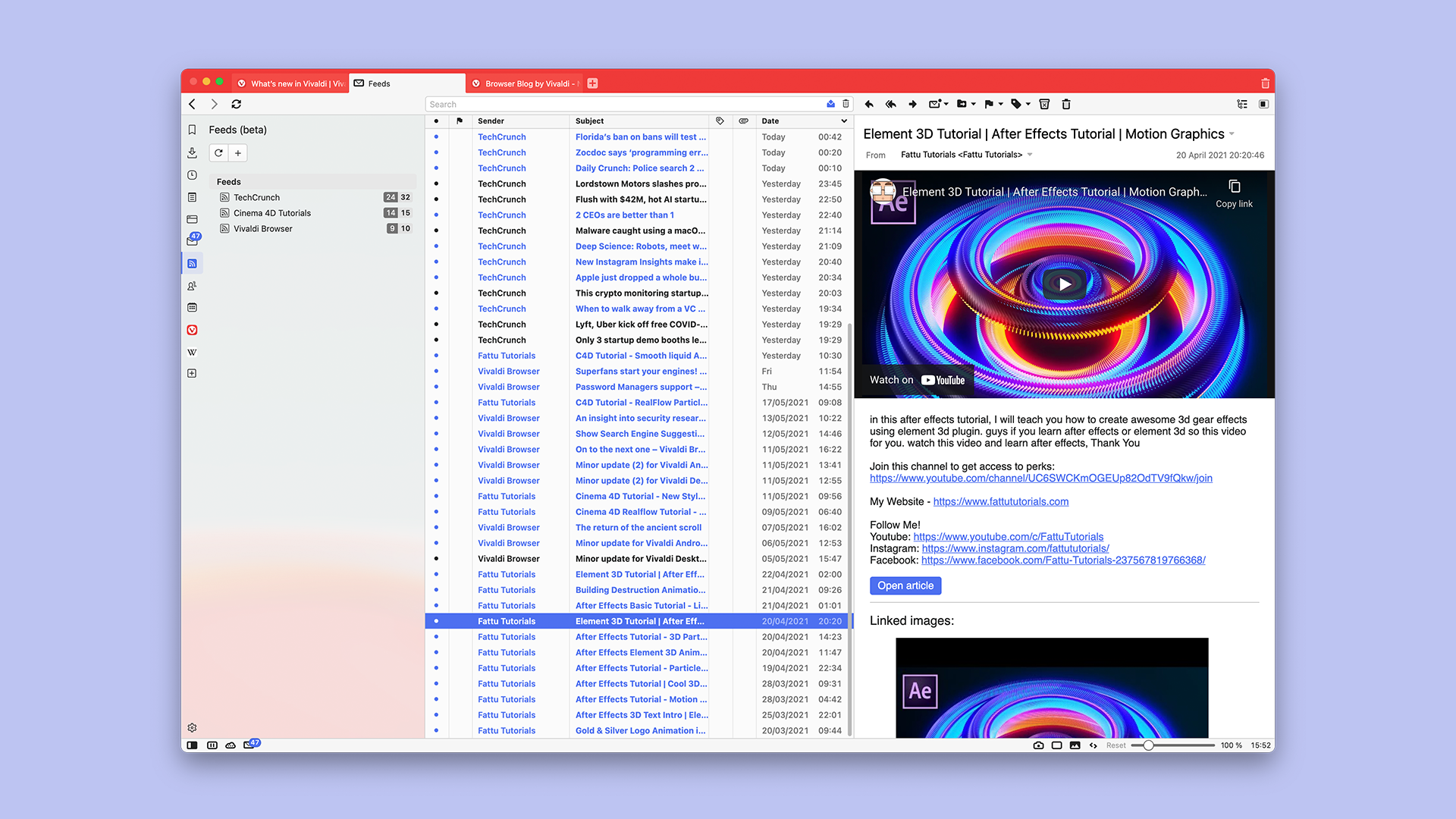This screenshot has height=819, width=1456.
Task: Reply all to the selected message
Action: tap(891, 104)
